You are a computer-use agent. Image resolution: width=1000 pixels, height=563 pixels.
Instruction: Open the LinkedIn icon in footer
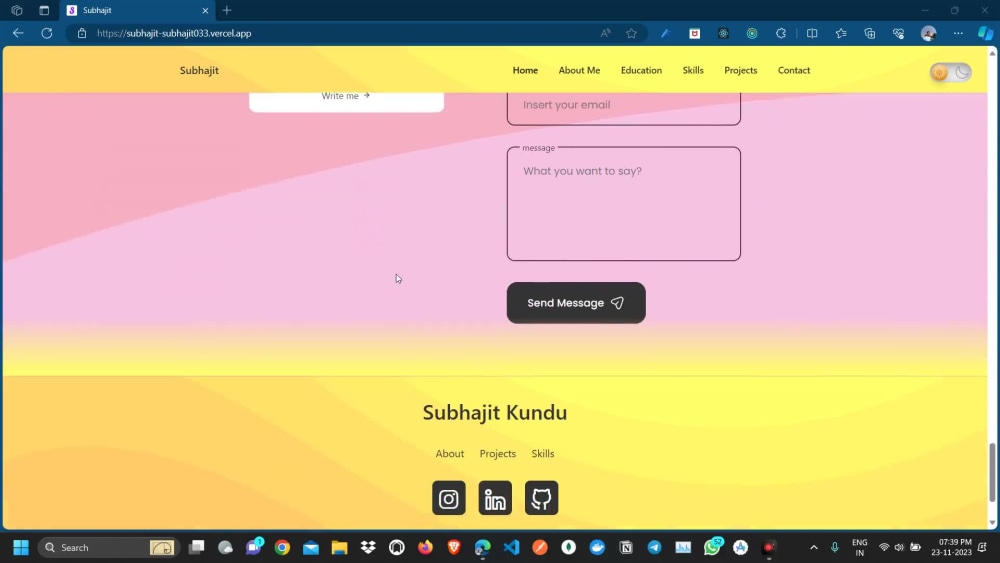click(495, 498)
